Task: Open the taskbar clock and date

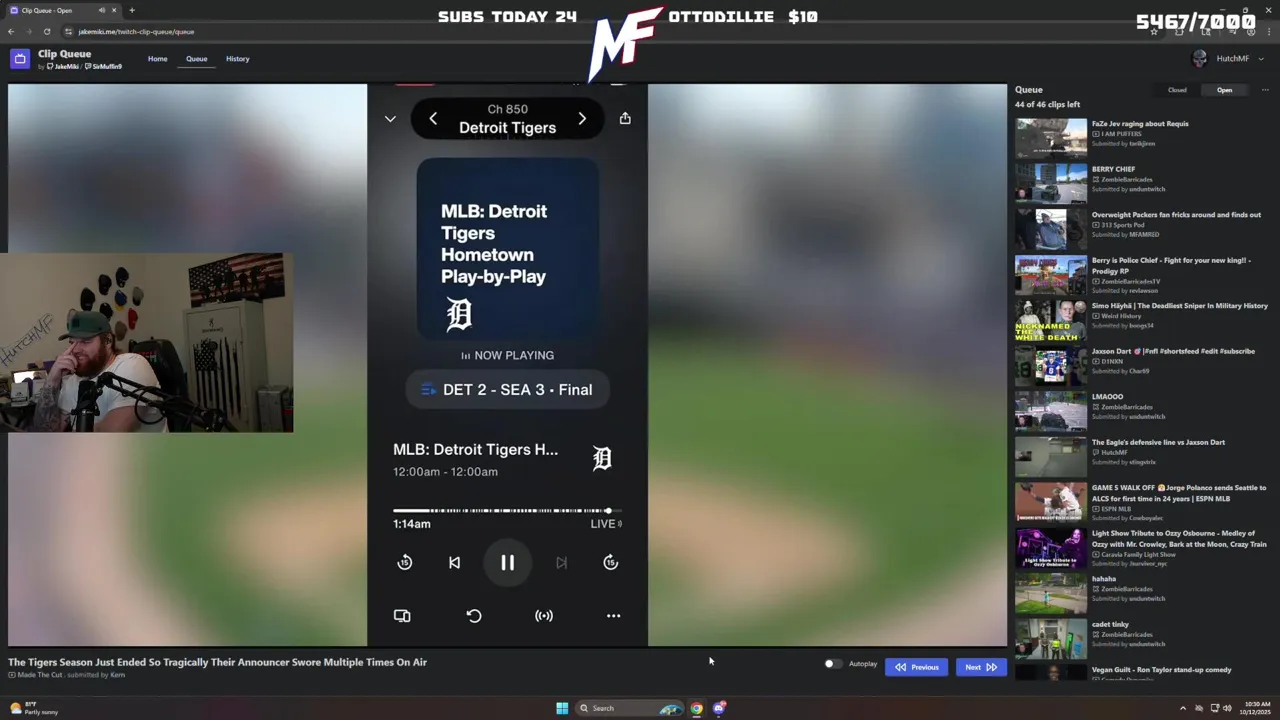Action: pos(1258,708)
